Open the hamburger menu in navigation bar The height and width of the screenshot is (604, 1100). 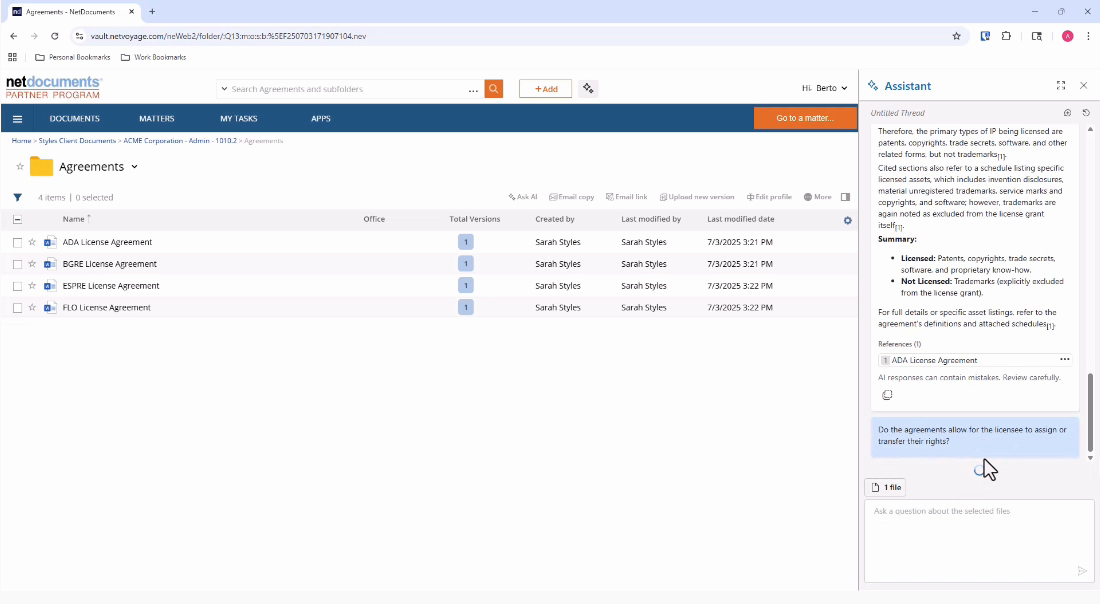(x=18, y=119)
